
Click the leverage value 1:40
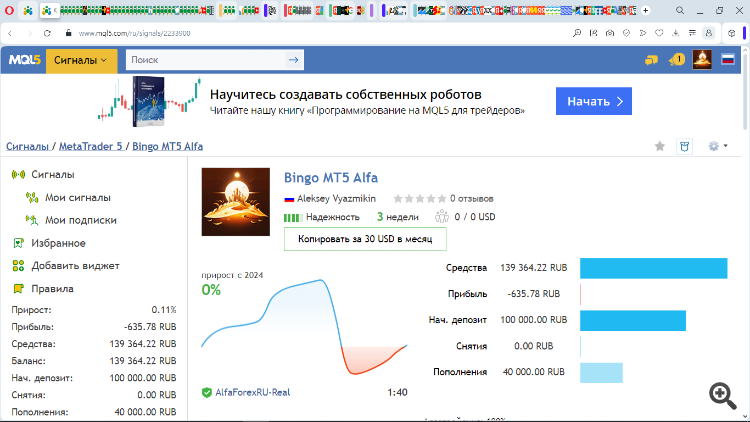pyautogui.click(x=397, y=392)
